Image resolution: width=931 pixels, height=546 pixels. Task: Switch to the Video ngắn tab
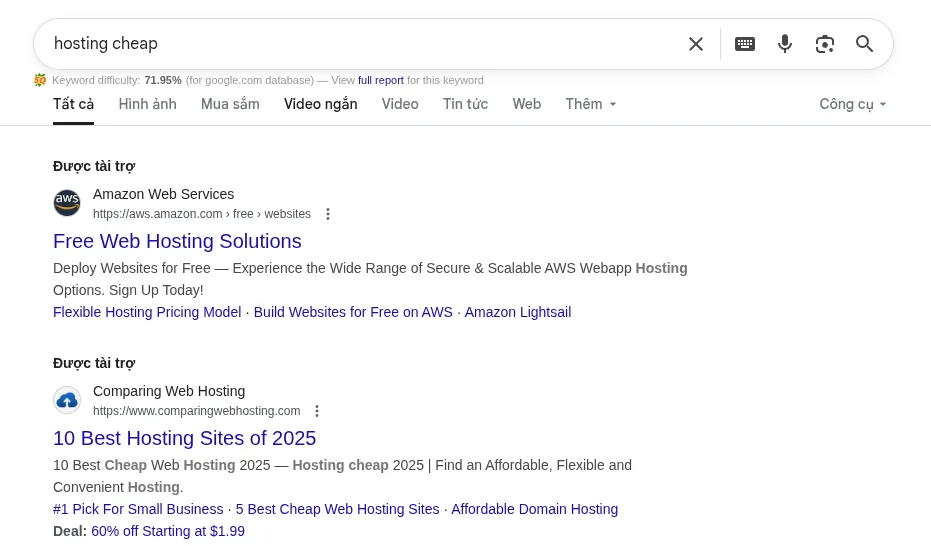click(320, 104)
